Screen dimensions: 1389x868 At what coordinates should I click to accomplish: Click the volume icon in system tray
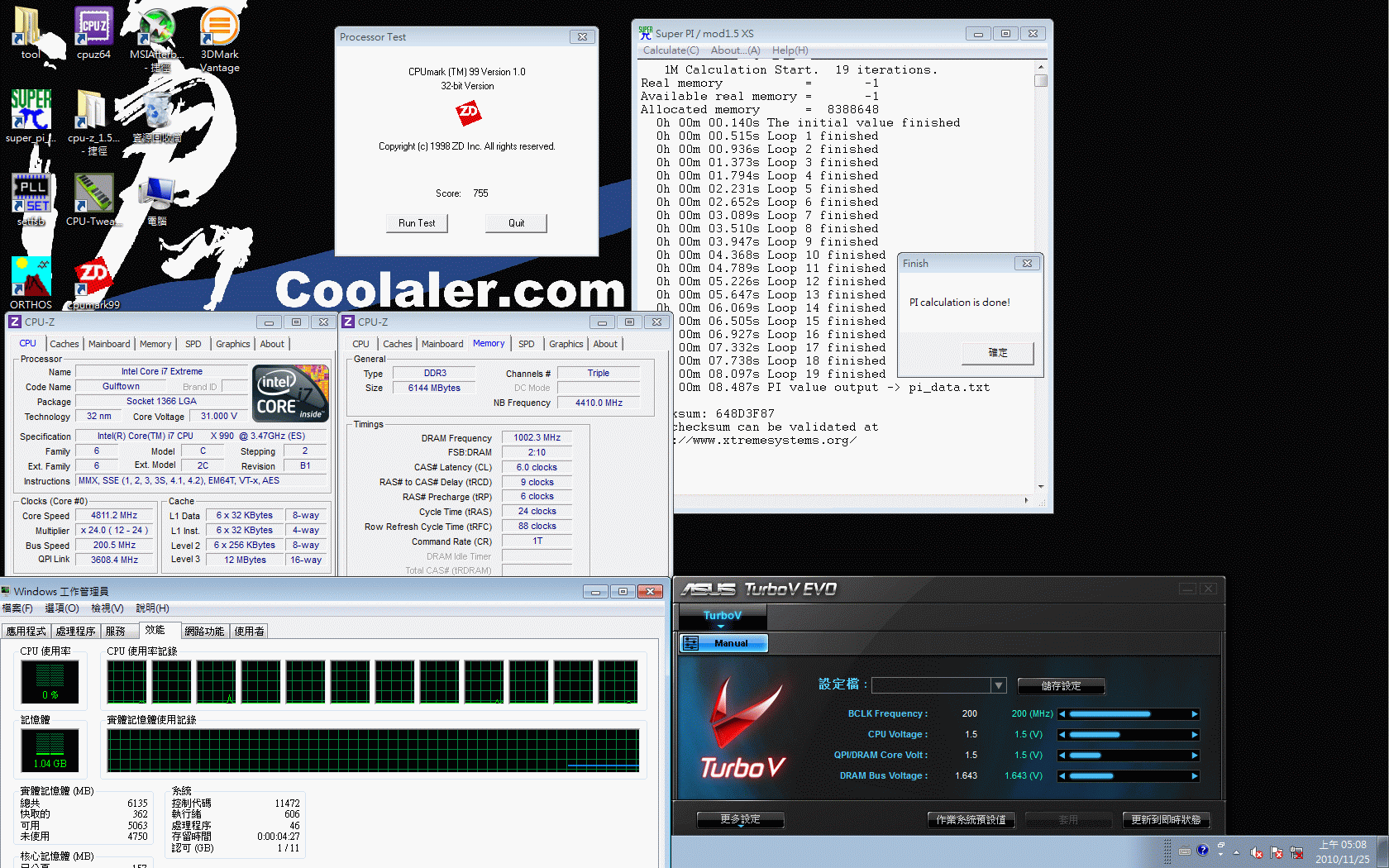[x=1256, y=852]
